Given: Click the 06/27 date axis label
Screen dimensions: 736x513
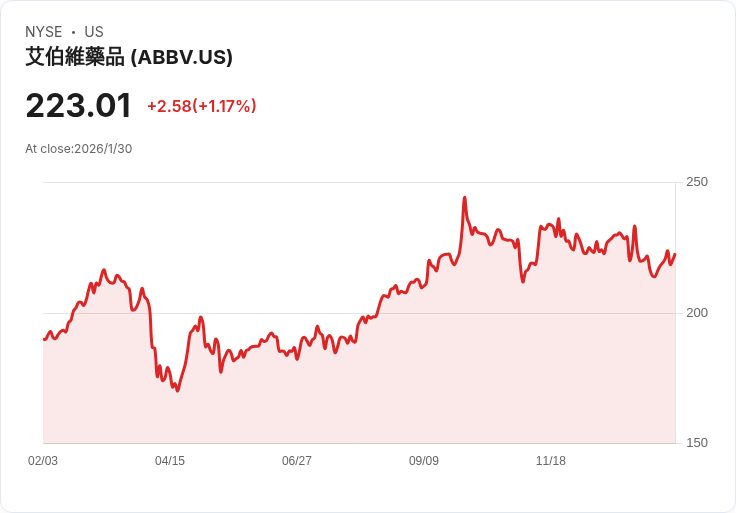Looking at the screenshot, I should [x=297, y=461].
